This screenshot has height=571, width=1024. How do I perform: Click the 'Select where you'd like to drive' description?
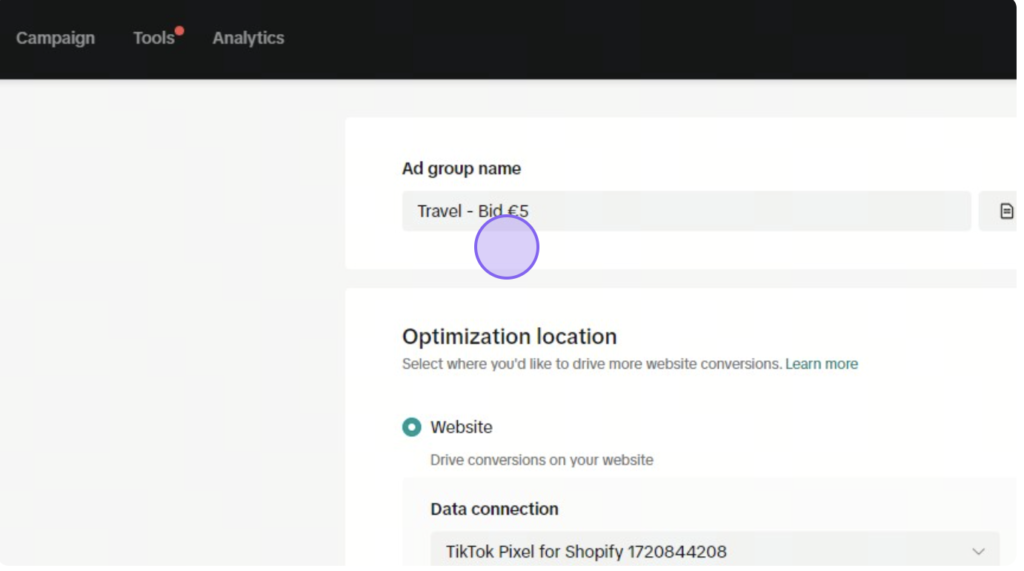coord(592,364)
